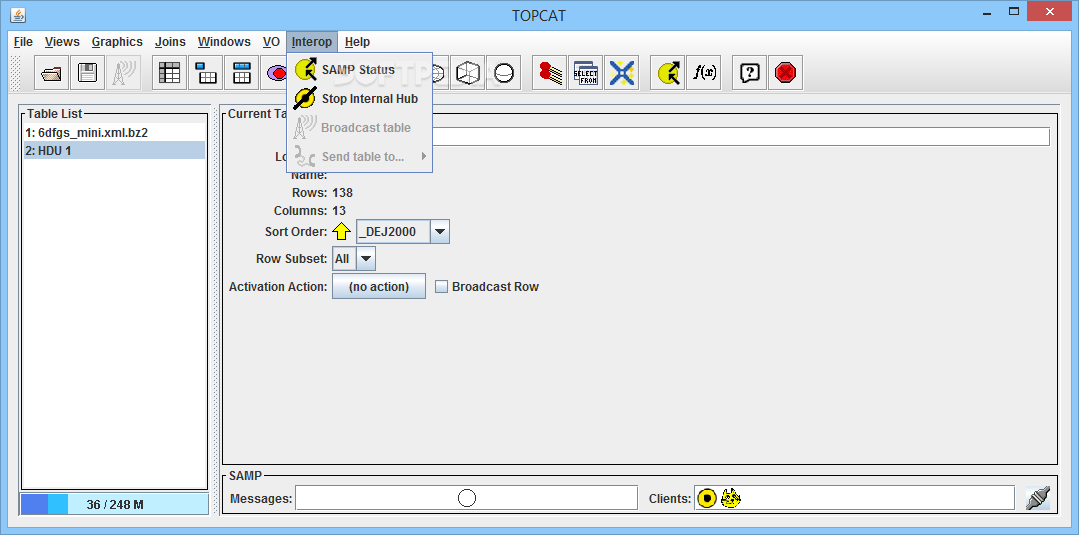Choose SAMP Status from Interop menu
This screenshot has width=1079, height=535.
359,70
